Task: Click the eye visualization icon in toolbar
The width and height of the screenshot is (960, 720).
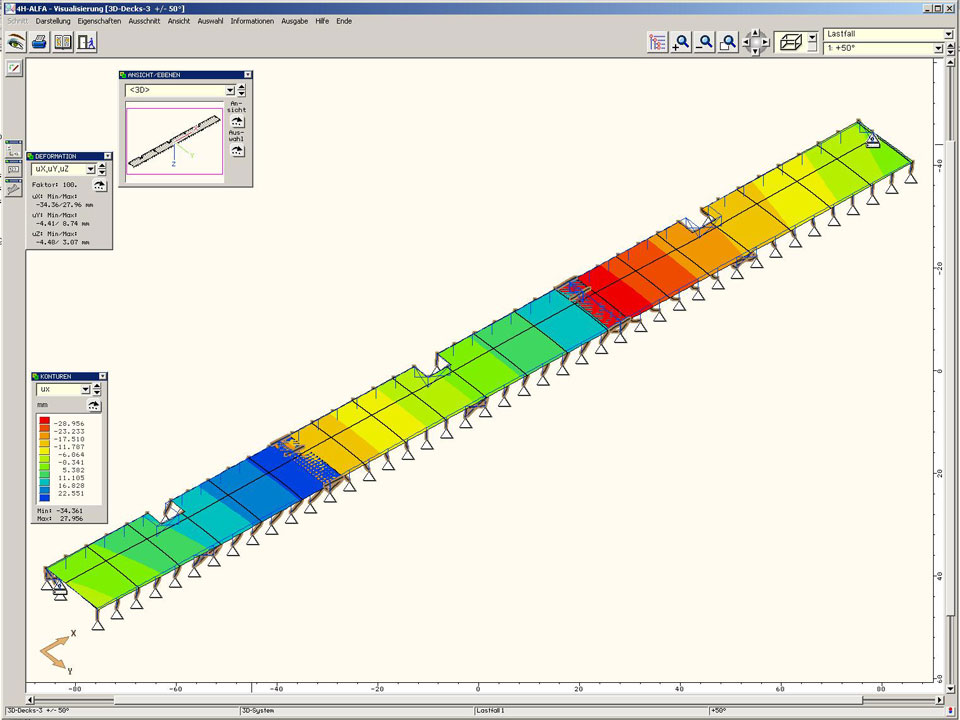Action: 15,42
